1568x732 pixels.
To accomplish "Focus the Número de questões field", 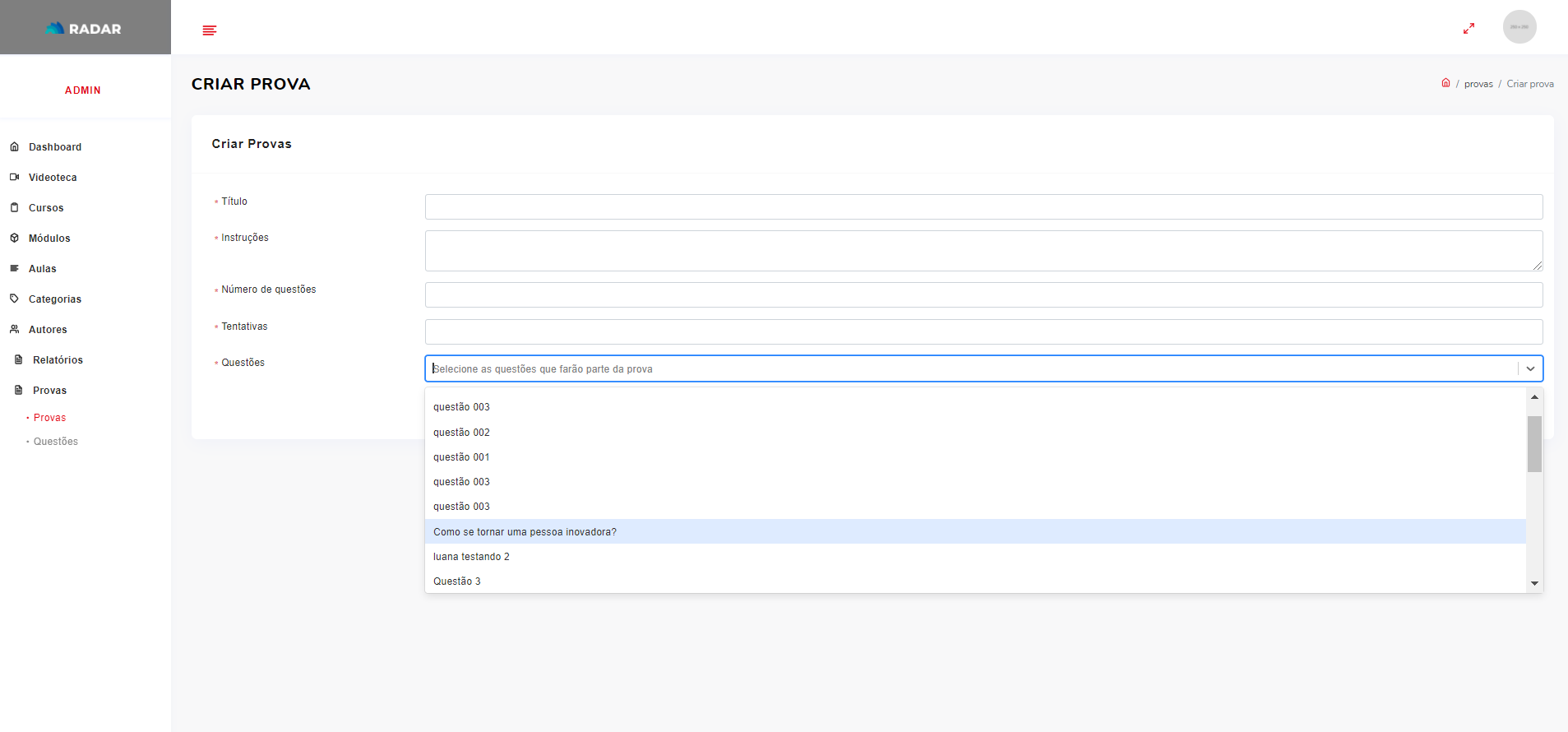I will (x=983, y=295).
